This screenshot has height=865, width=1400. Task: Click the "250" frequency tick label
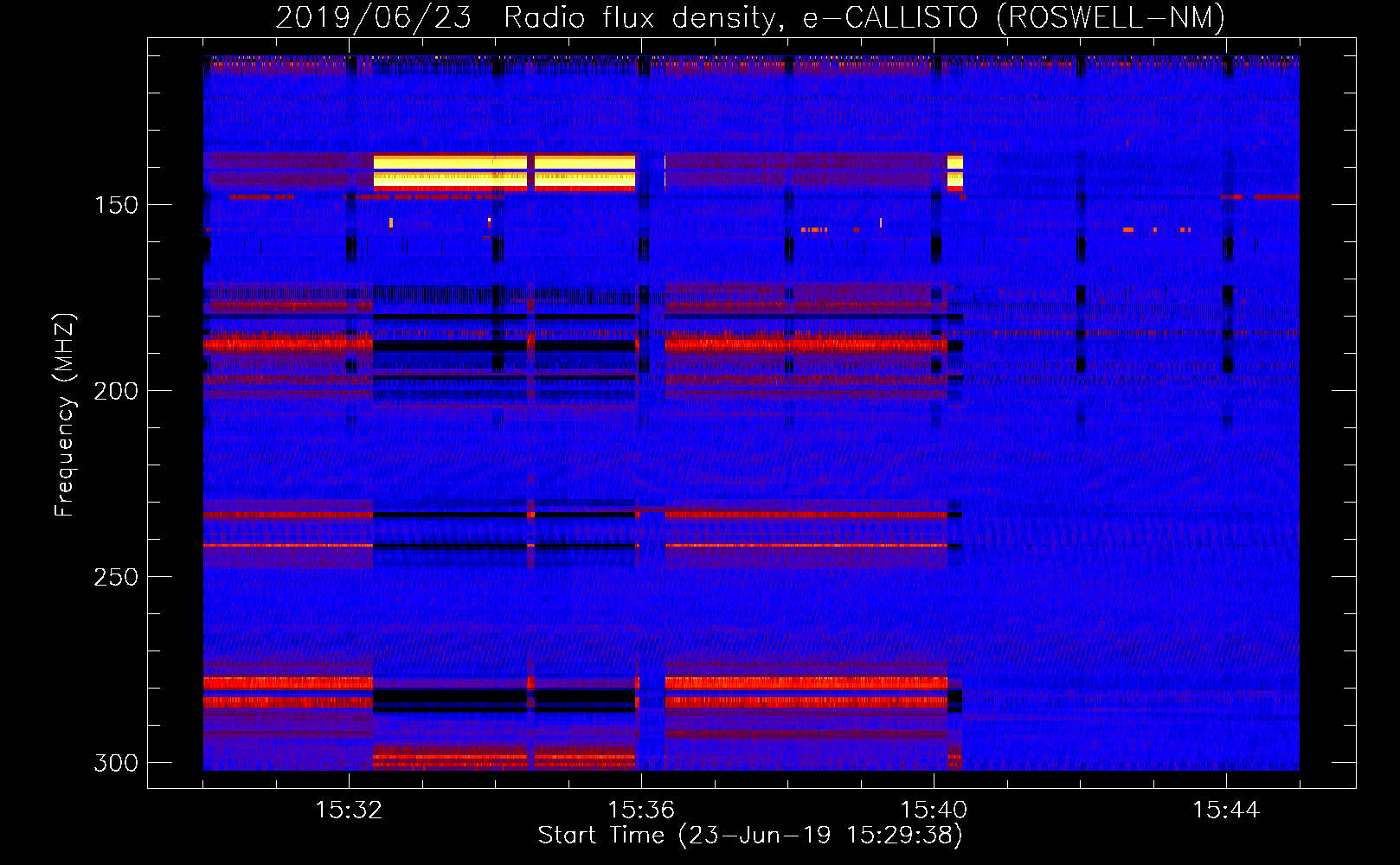[x=115, y=577]
